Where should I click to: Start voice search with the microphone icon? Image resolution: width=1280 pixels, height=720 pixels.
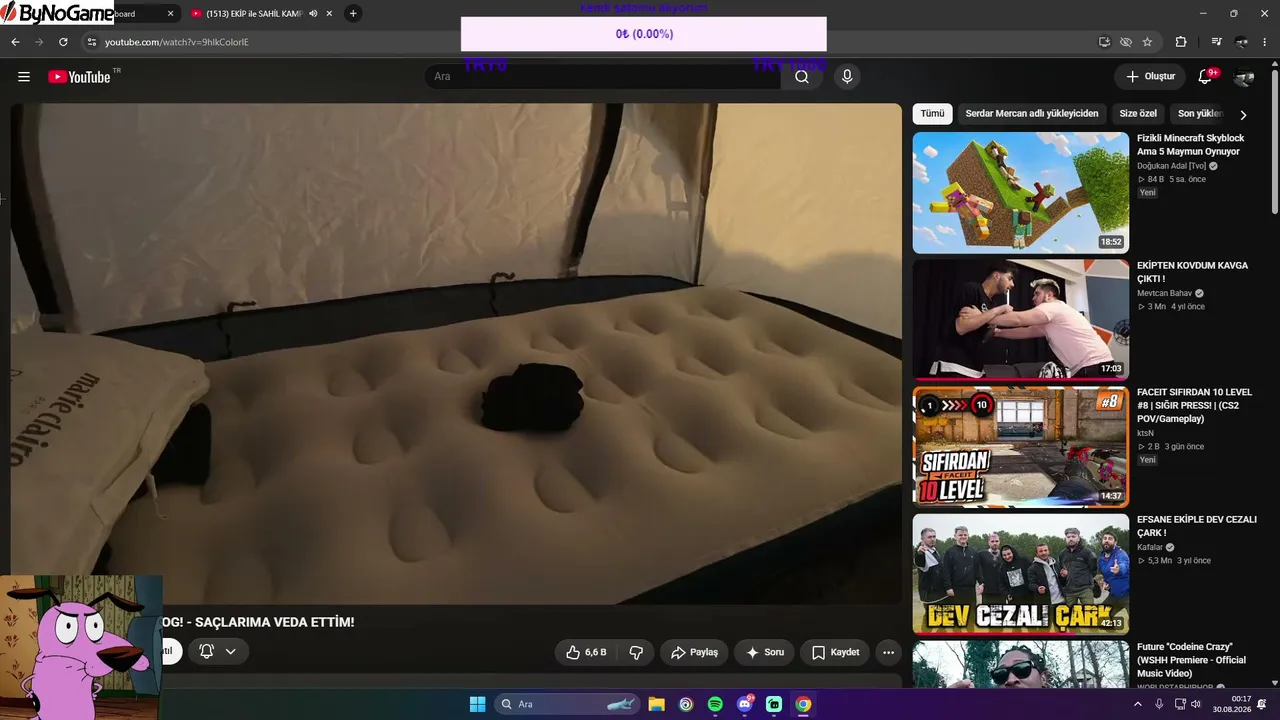coord(847,77)
